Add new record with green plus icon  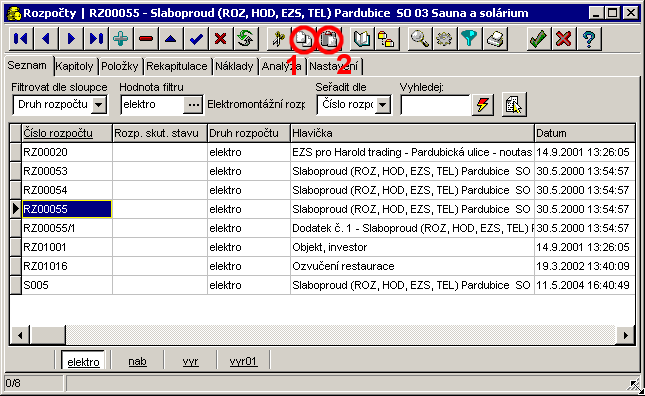(121, 39)
